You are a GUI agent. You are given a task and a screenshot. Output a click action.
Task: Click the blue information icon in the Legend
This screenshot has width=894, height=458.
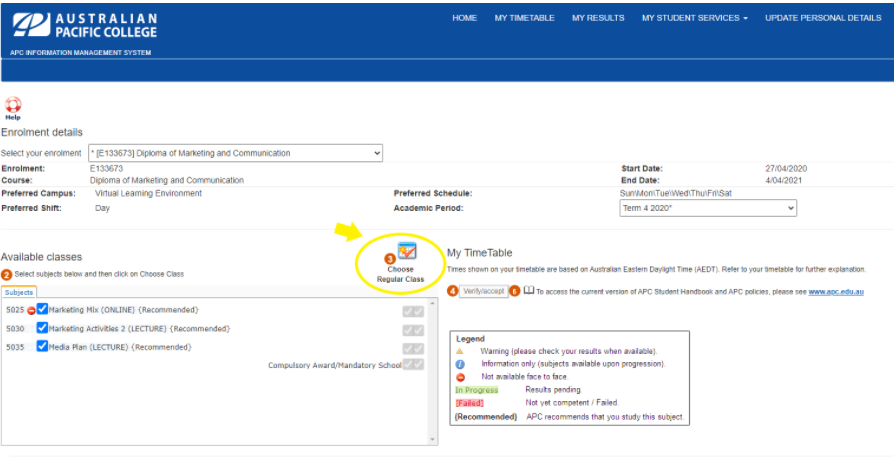(x=460, y=364)
